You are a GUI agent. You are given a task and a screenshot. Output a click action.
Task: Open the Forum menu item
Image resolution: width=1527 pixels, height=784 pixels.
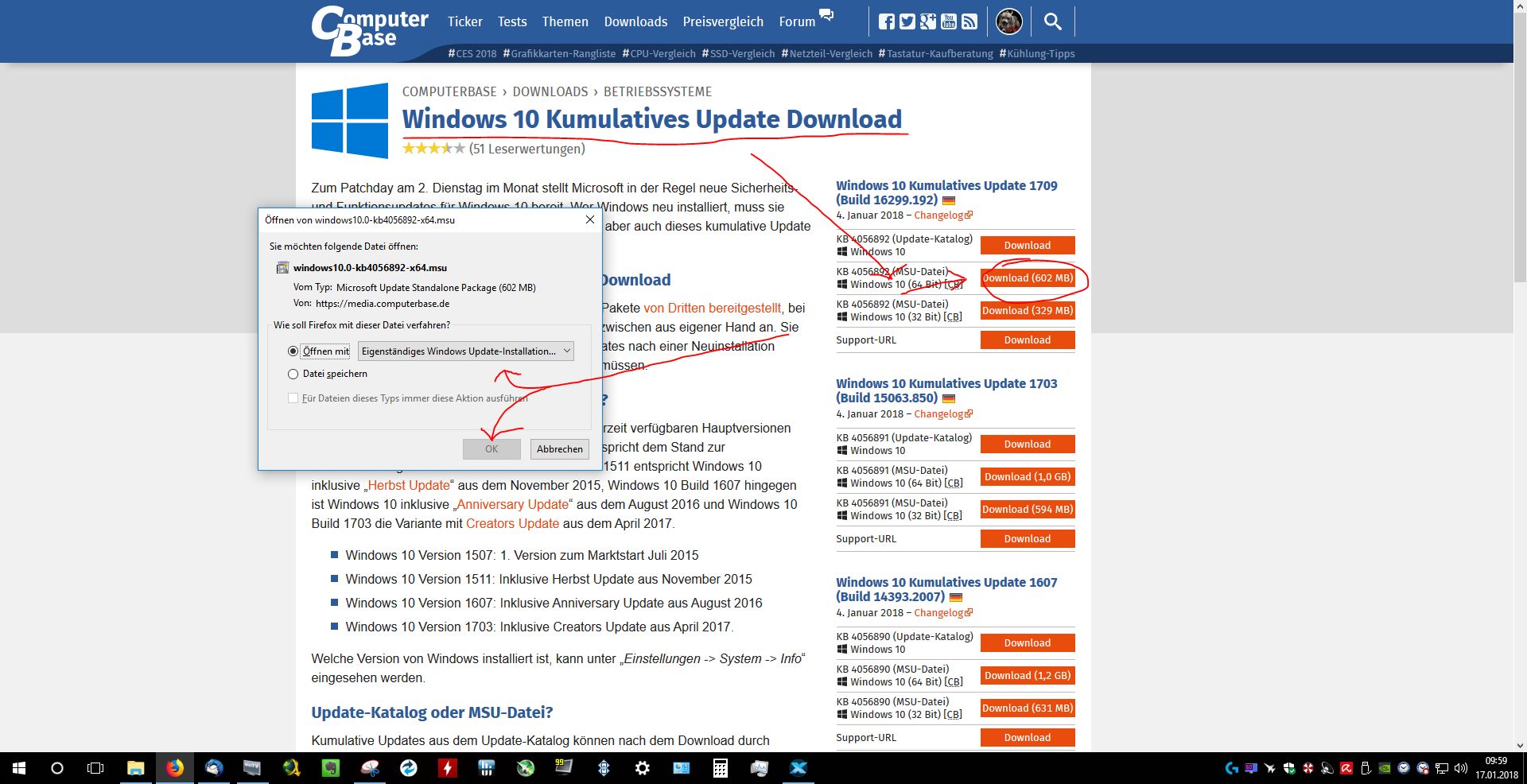pos(797,21)
